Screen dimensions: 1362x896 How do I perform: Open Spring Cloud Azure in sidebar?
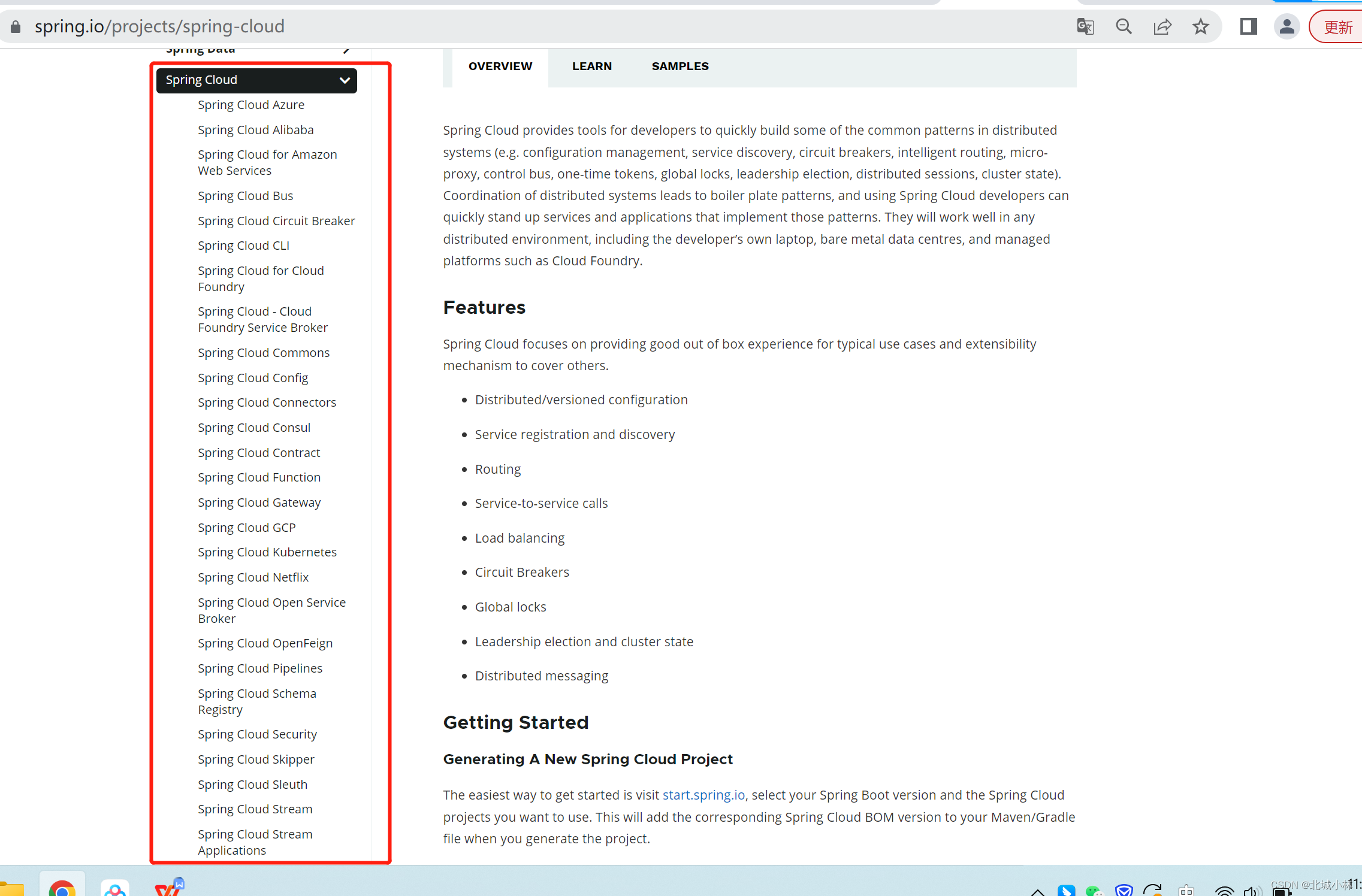pyautogui.click(x=251, y=105)
